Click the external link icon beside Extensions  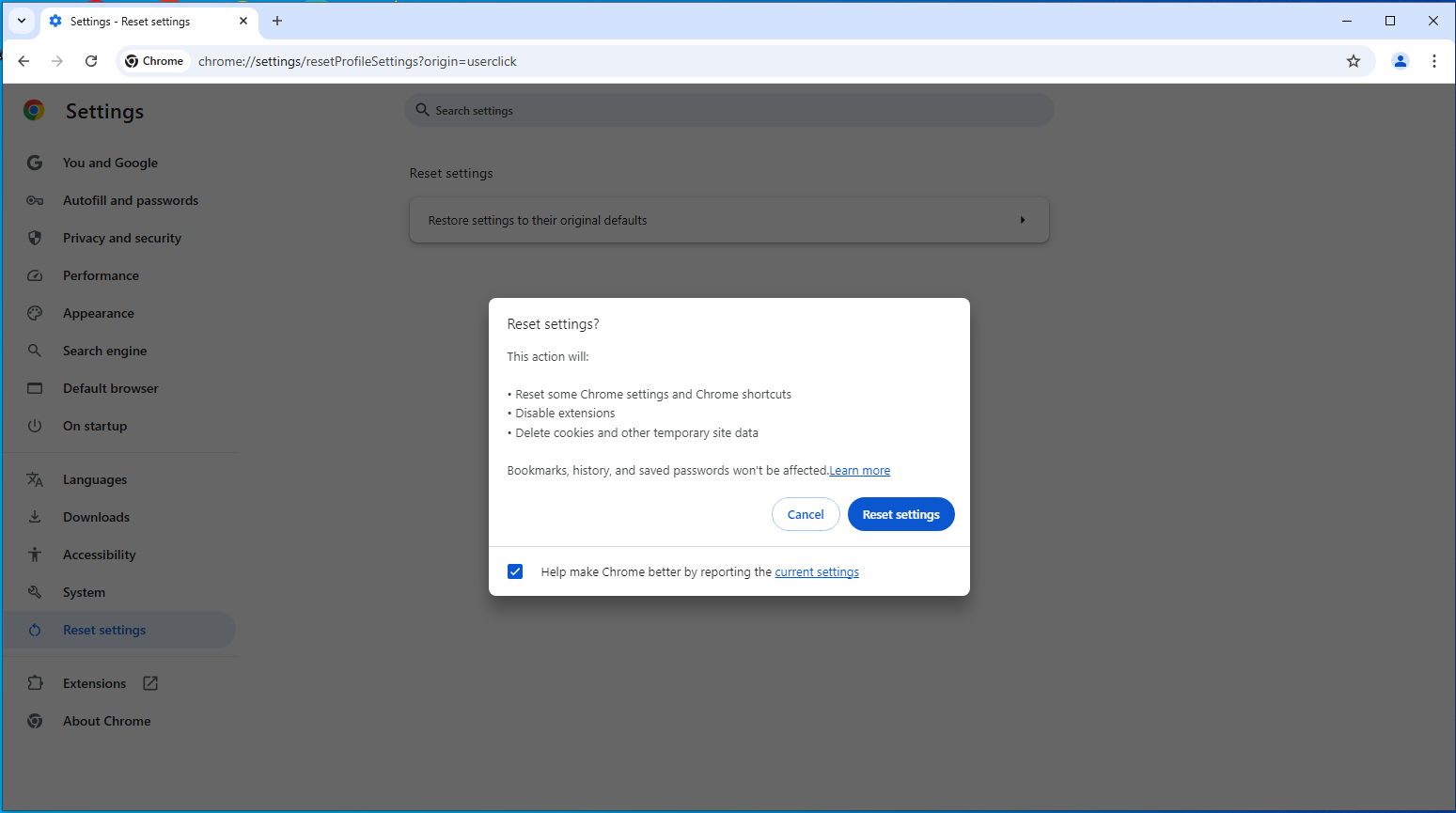pos(150,683)
